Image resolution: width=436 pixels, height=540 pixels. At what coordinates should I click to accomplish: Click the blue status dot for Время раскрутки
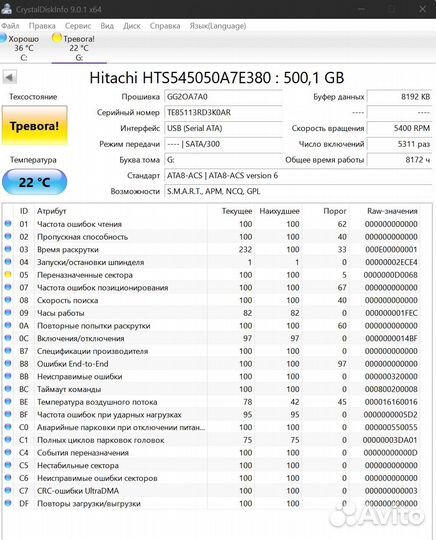point(8,249)
